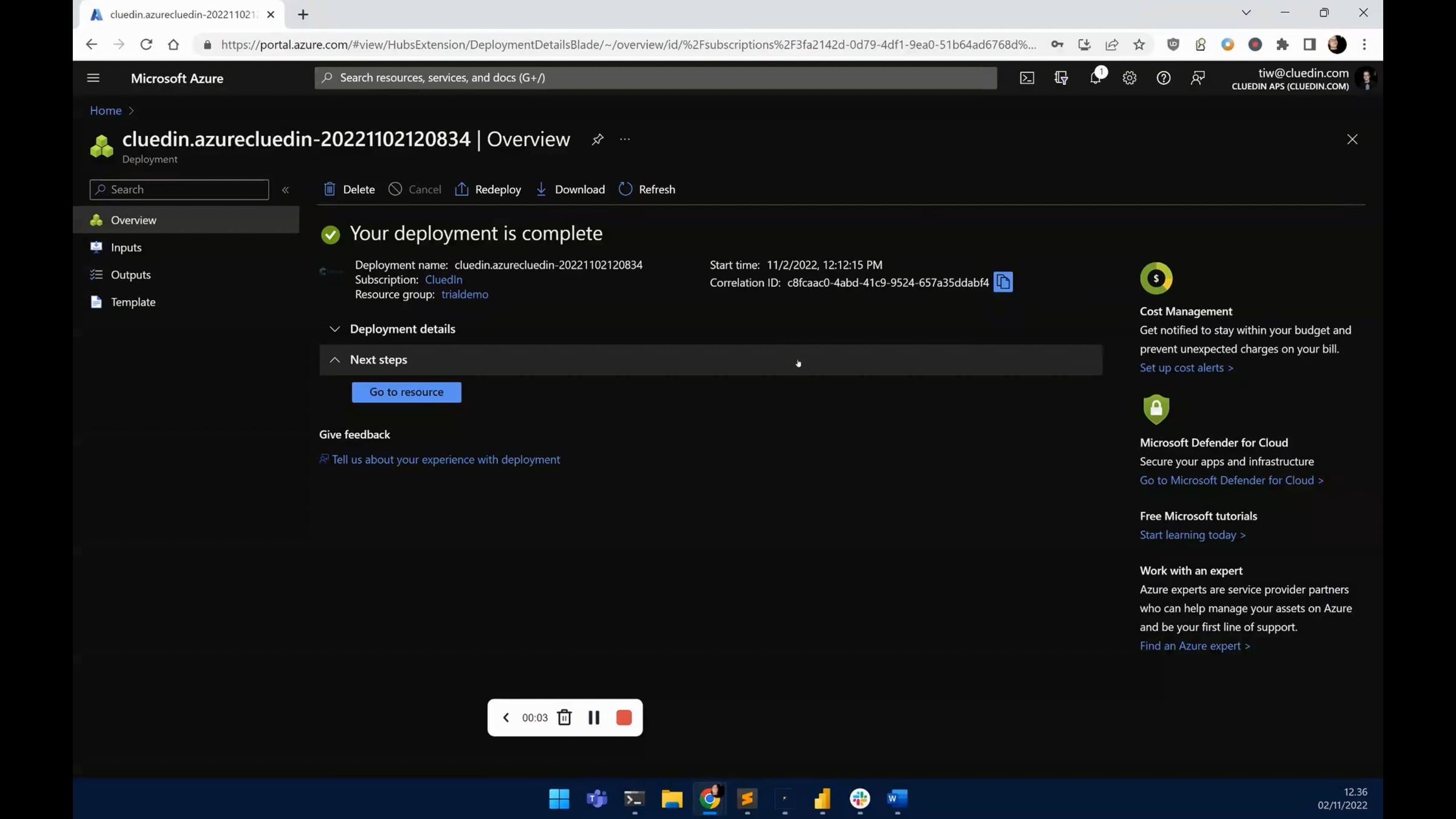Refresh the deployment overview

click(x=647, y=189)
